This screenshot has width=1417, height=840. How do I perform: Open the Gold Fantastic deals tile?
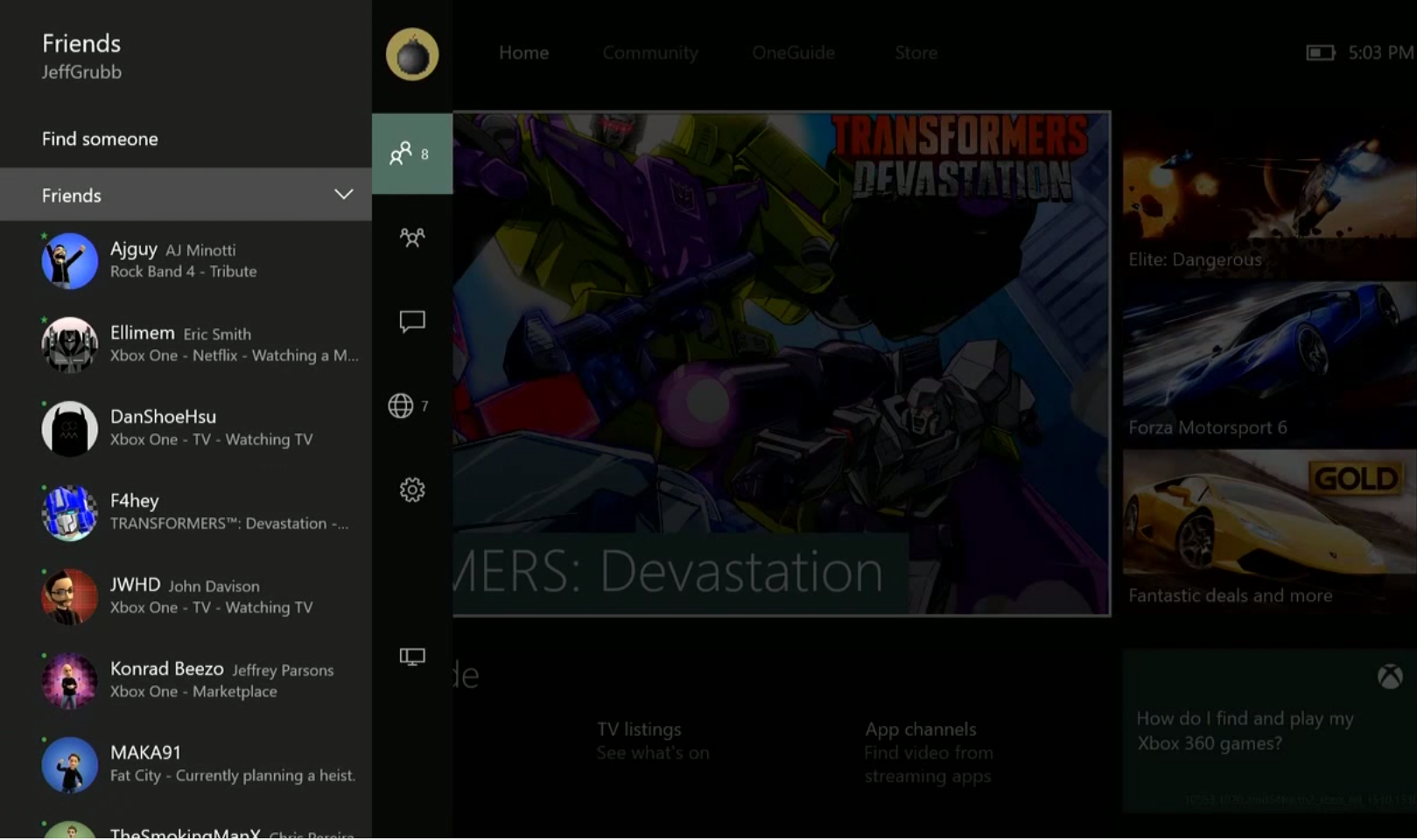click(1270, 532)
